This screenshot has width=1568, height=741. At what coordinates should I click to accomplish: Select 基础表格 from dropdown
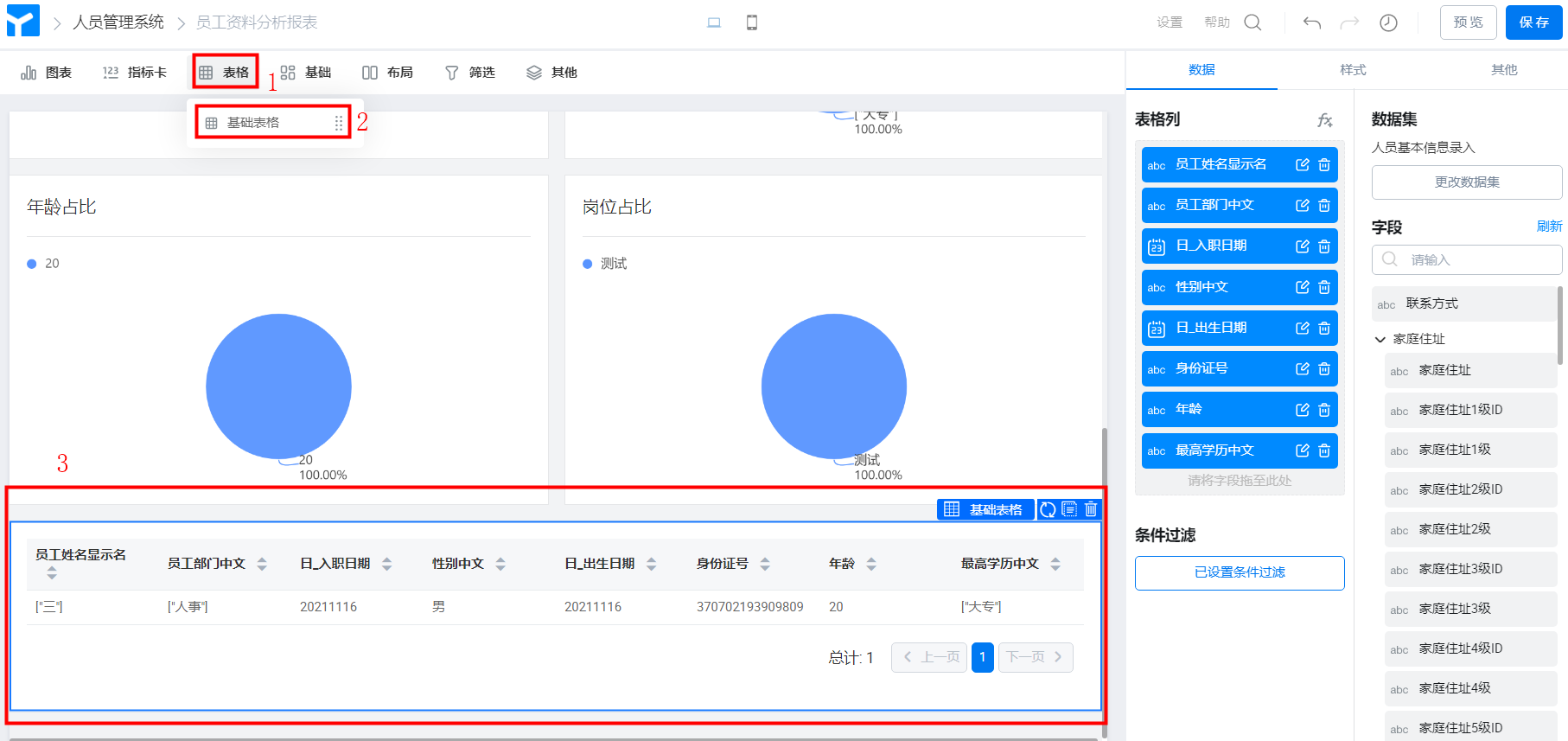[x=273, y=123]
